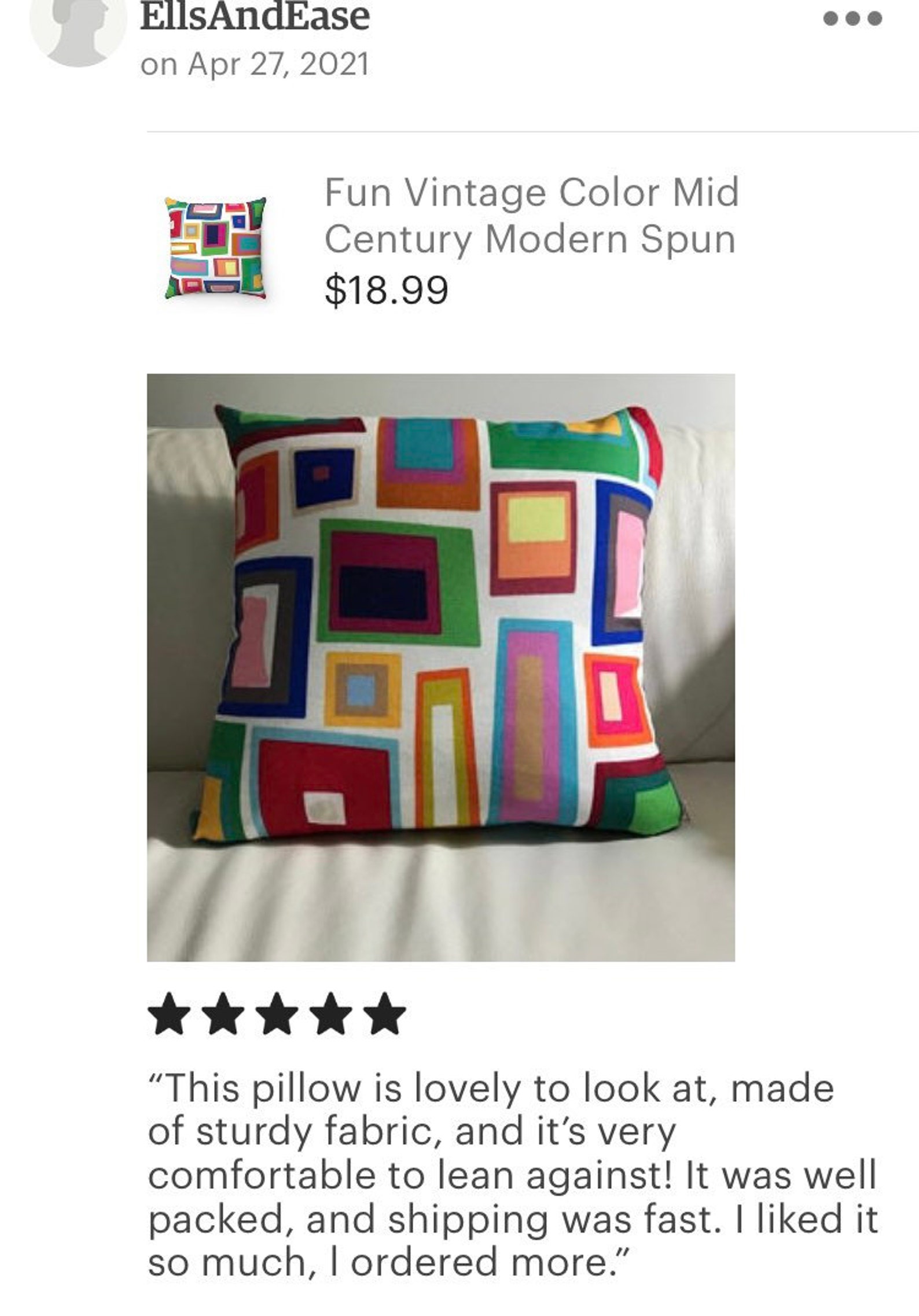Click the yellow square with light blue center
The height and width of the screenshot is (1316, 919).
tap(363, 689)
